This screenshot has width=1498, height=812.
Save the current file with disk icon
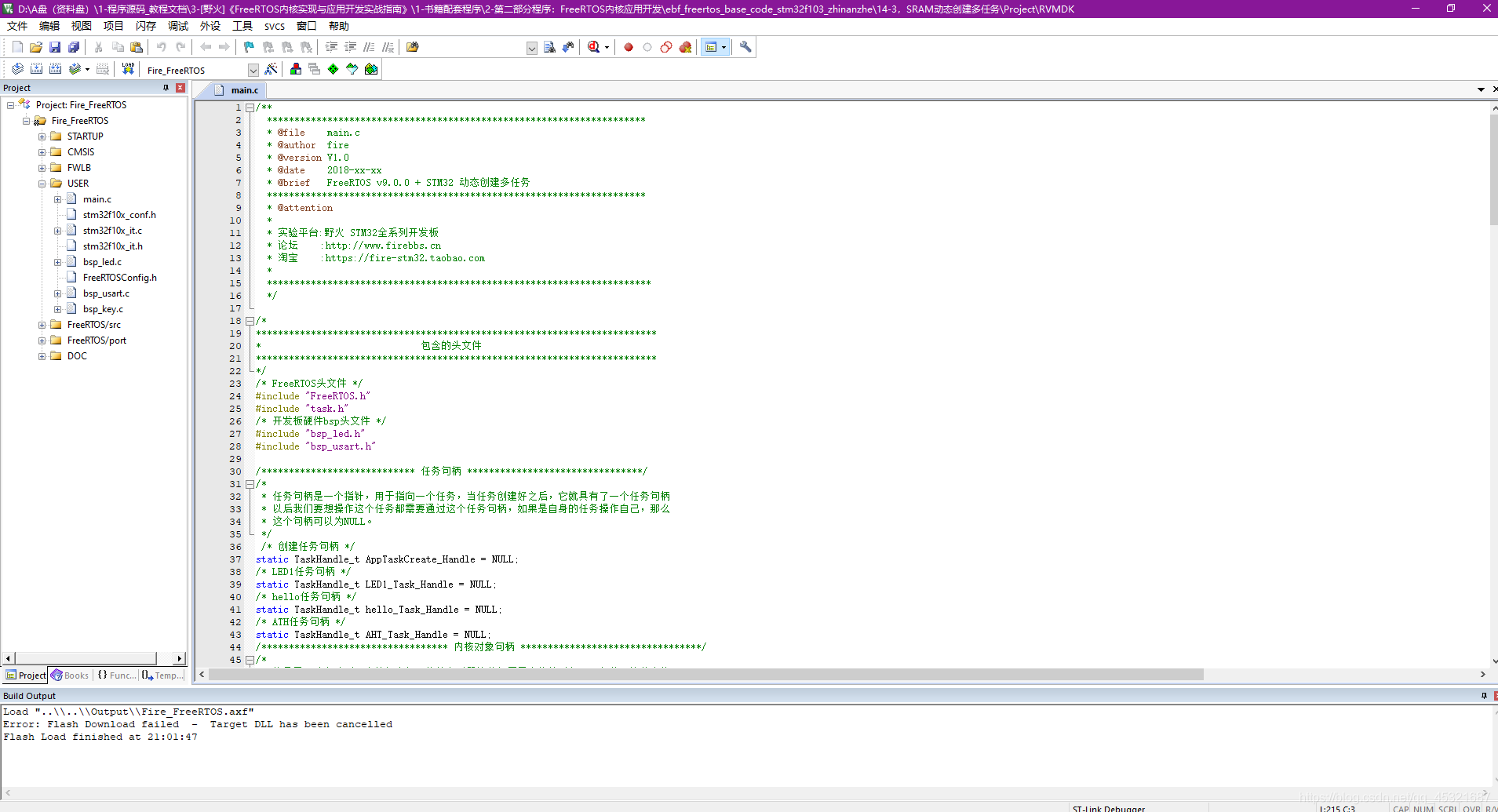(x=55, y=47)
